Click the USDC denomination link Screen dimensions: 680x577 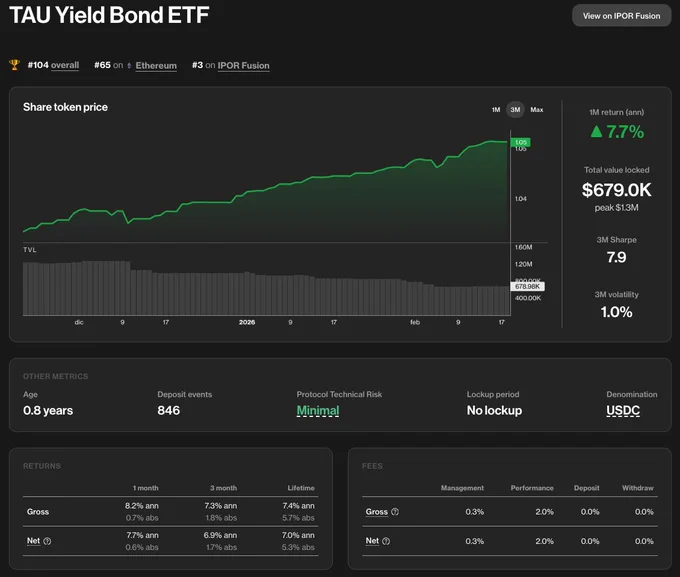click(623, 410)
